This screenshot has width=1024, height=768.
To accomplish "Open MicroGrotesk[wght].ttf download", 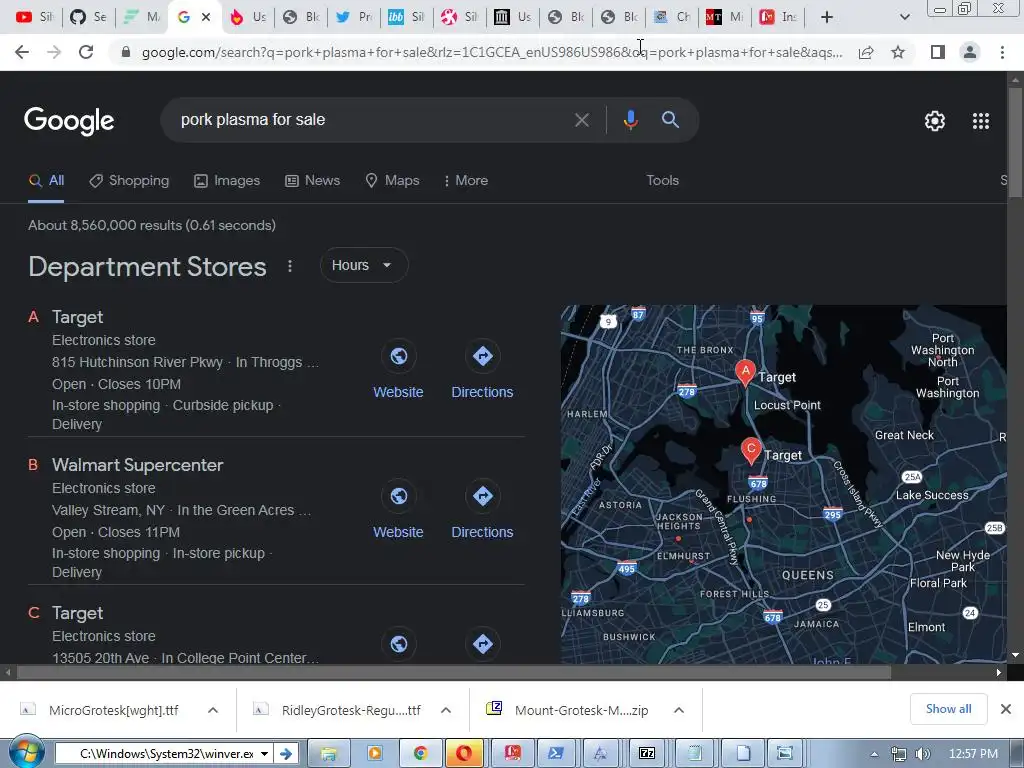I will [114, 711].
